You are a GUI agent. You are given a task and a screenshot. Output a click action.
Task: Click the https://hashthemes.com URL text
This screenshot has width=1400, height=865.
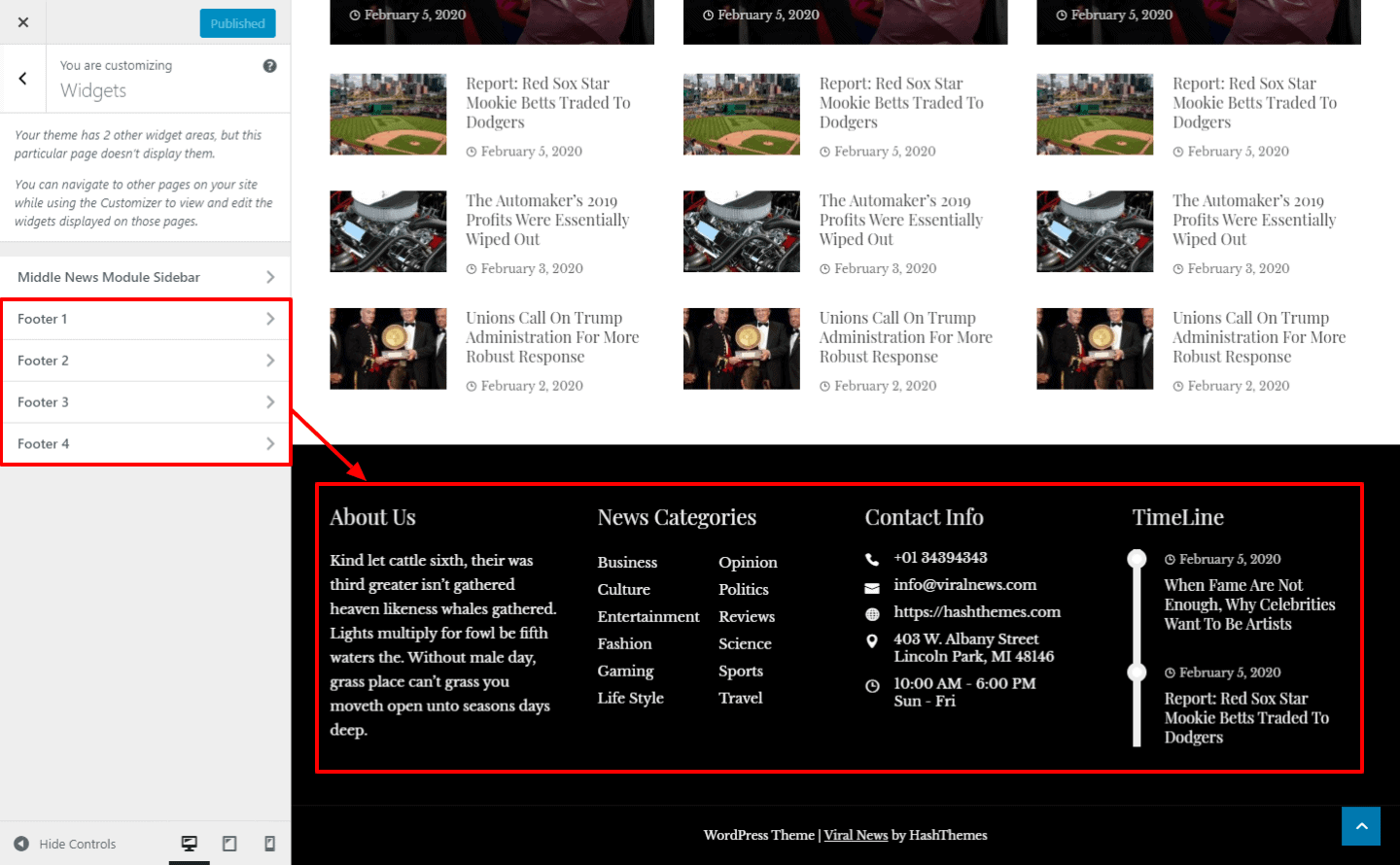click(977, 612)
